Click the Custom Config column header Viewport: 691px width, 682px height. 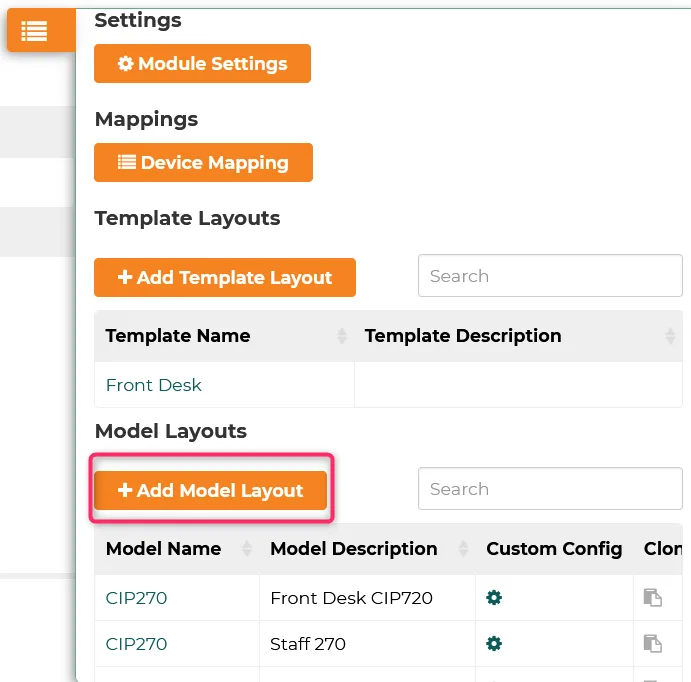coord(554,549)
